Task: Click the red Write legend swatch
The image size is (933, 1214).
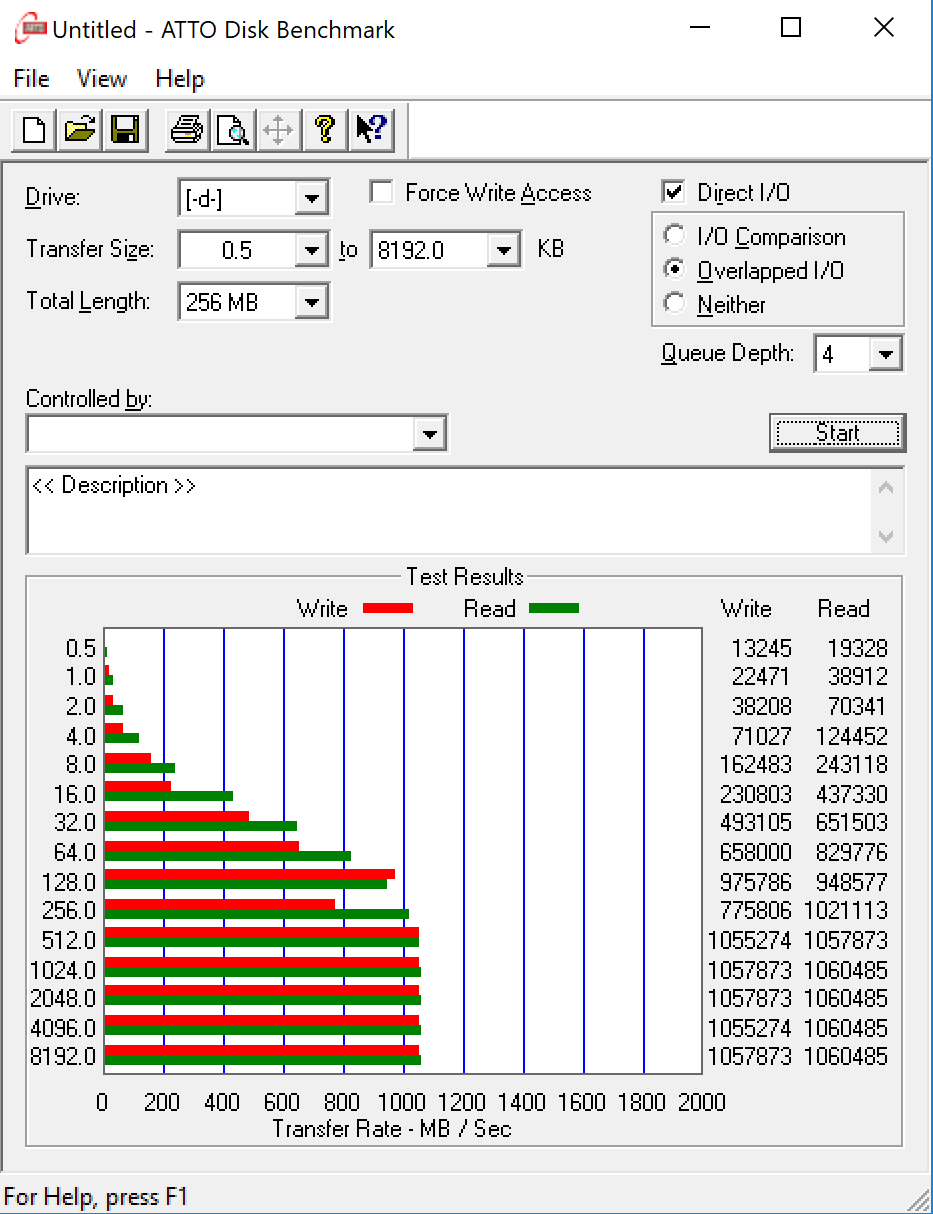Action: pyautogui.click(x=388, y=608)
